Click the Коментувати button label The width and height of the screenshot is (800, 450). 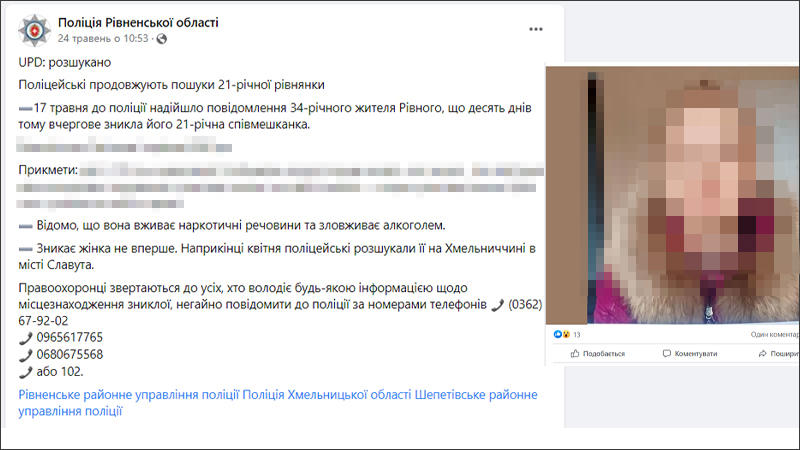(696, 354)
